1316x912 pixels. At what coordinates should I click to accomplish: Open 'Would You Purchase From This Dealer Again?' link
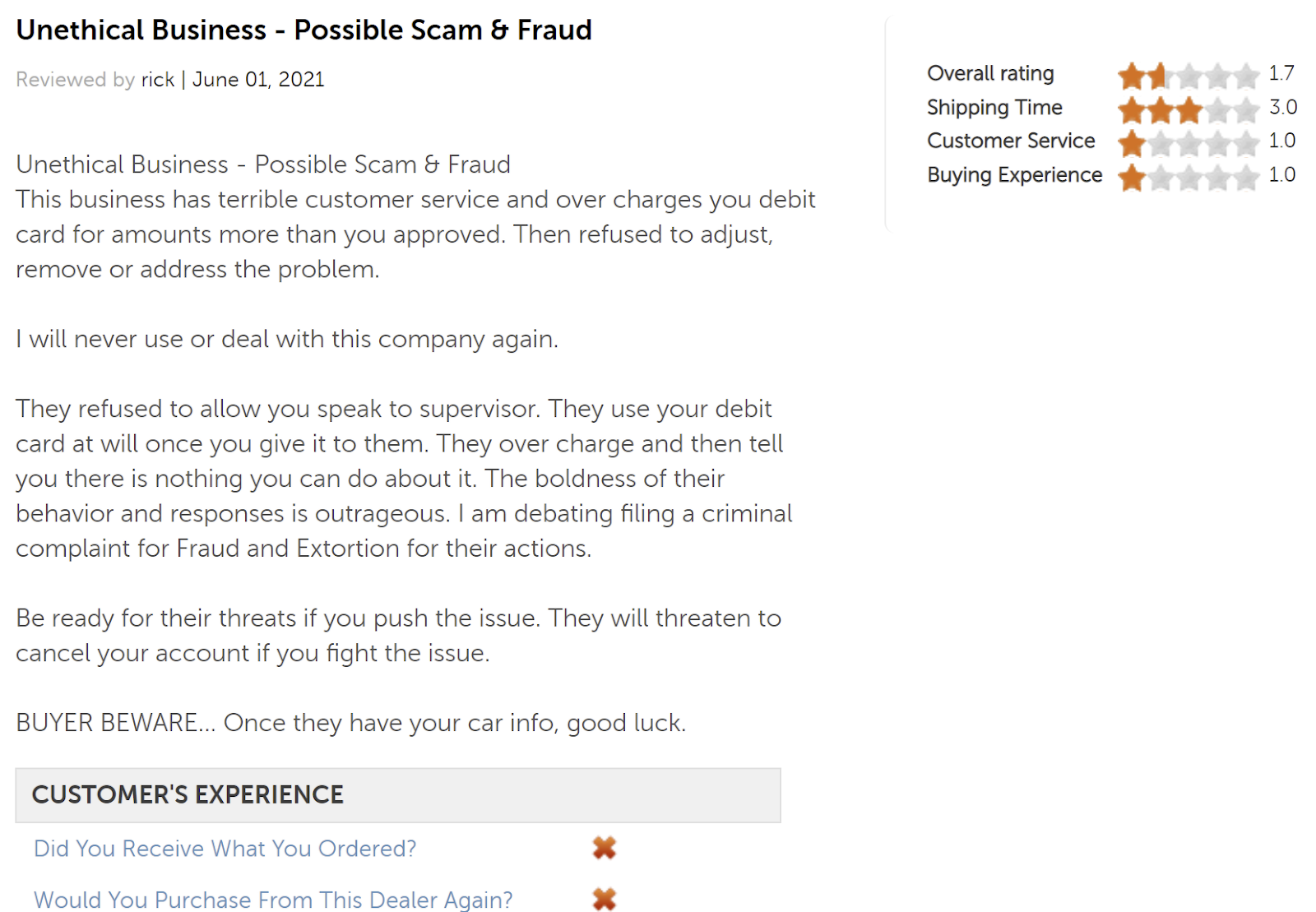click(273, 900)
